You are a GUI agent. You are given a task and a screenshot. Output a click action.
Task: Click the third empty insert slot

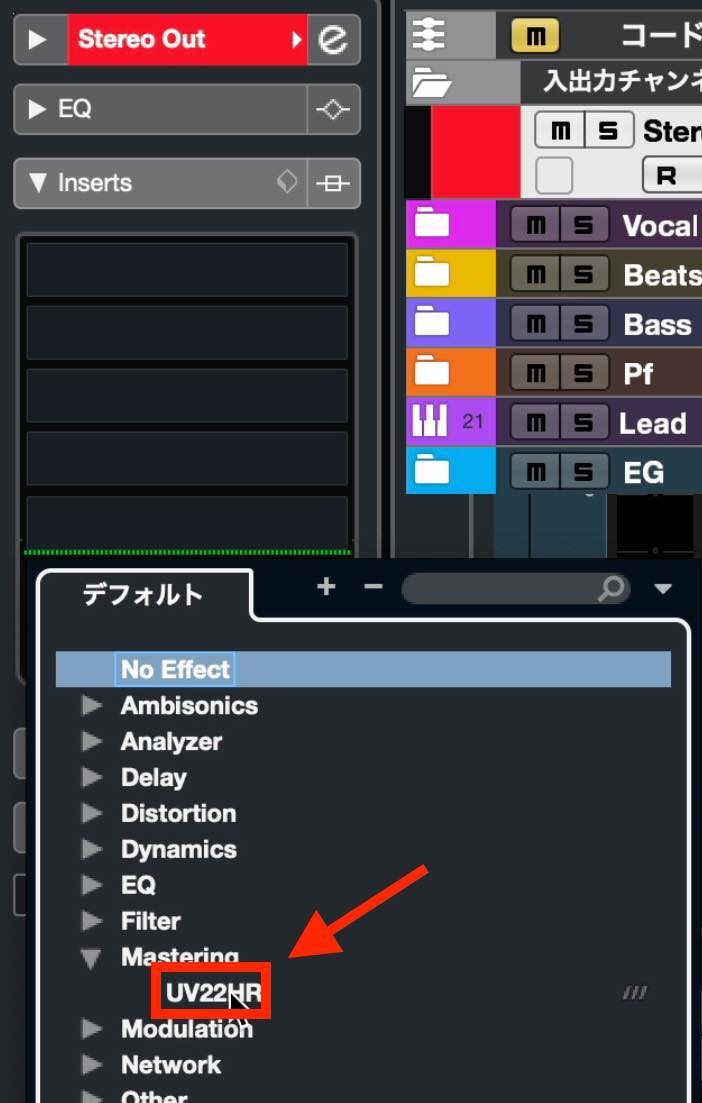[x=187, y=396]
